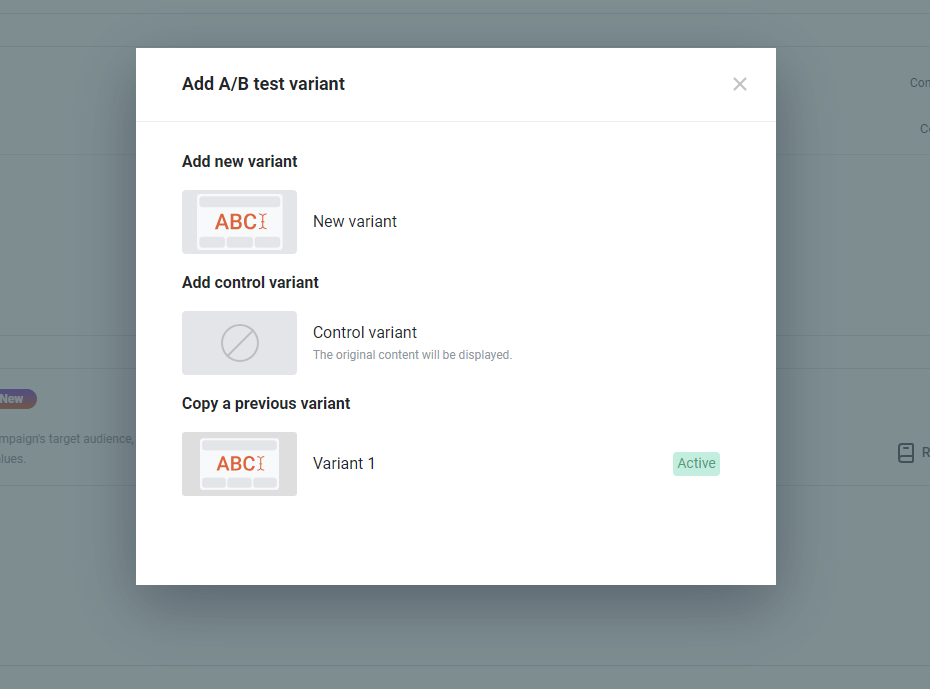Image resolution: width=930 pixels, height=689 pixels.
Task: Click the Variant 1 ABC thumbnail
Action: click(239, 464)
